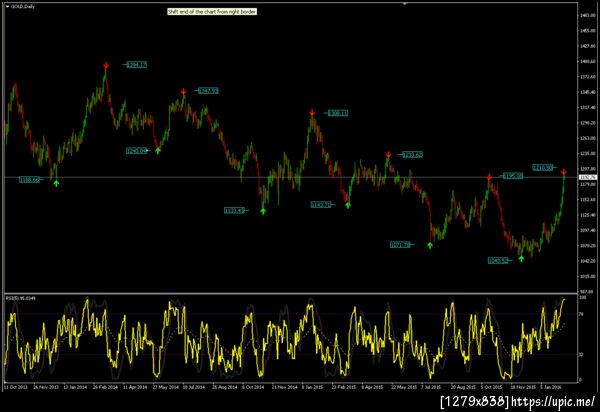This screenshot has width=600, height=412.
Task: Click the last red arrow at the Jan 2016 high
Action: point(564,173)
